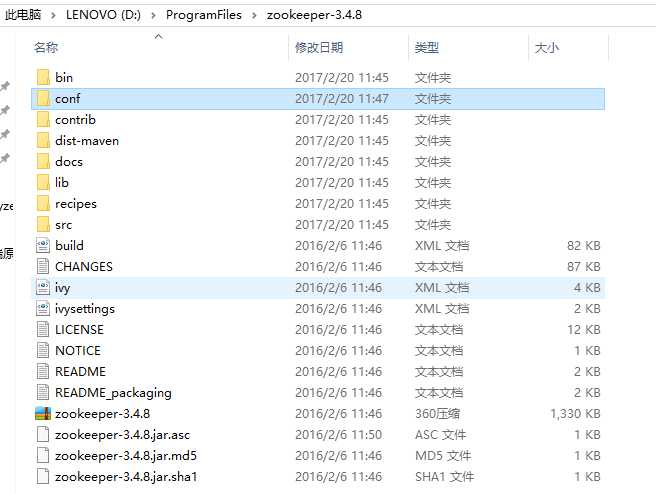656x494 pixels.
Task: Click the 360压缩 type cell
Action: (437, 413)
